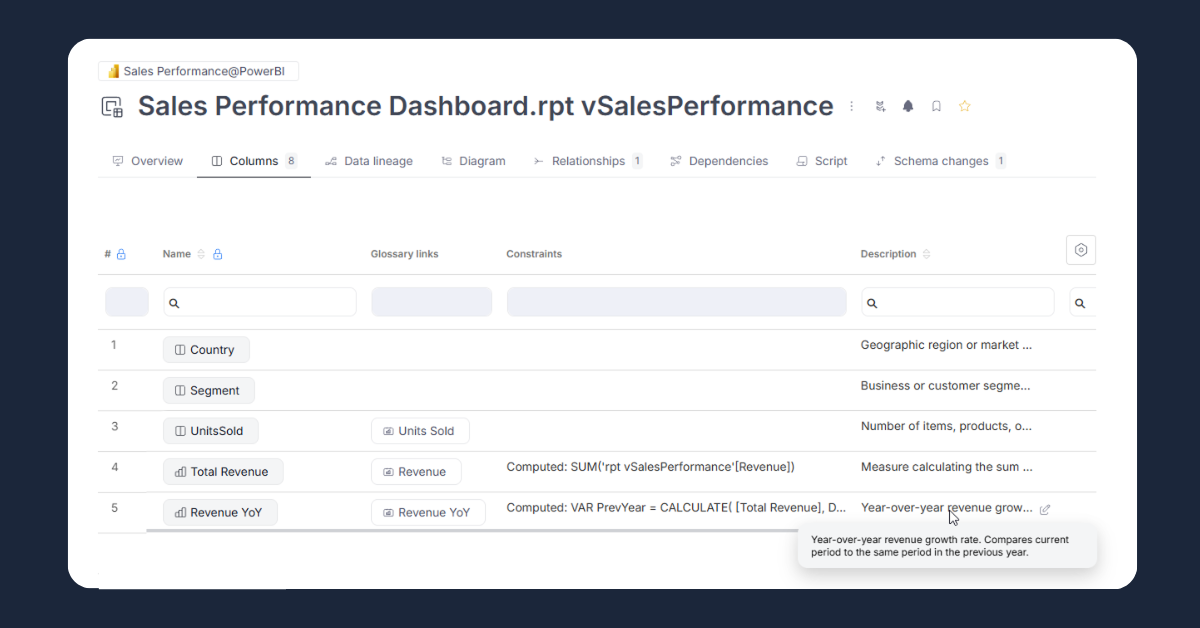Open the three-dot menu next to title
This screenshot has height=628, width=1200.
852,106
